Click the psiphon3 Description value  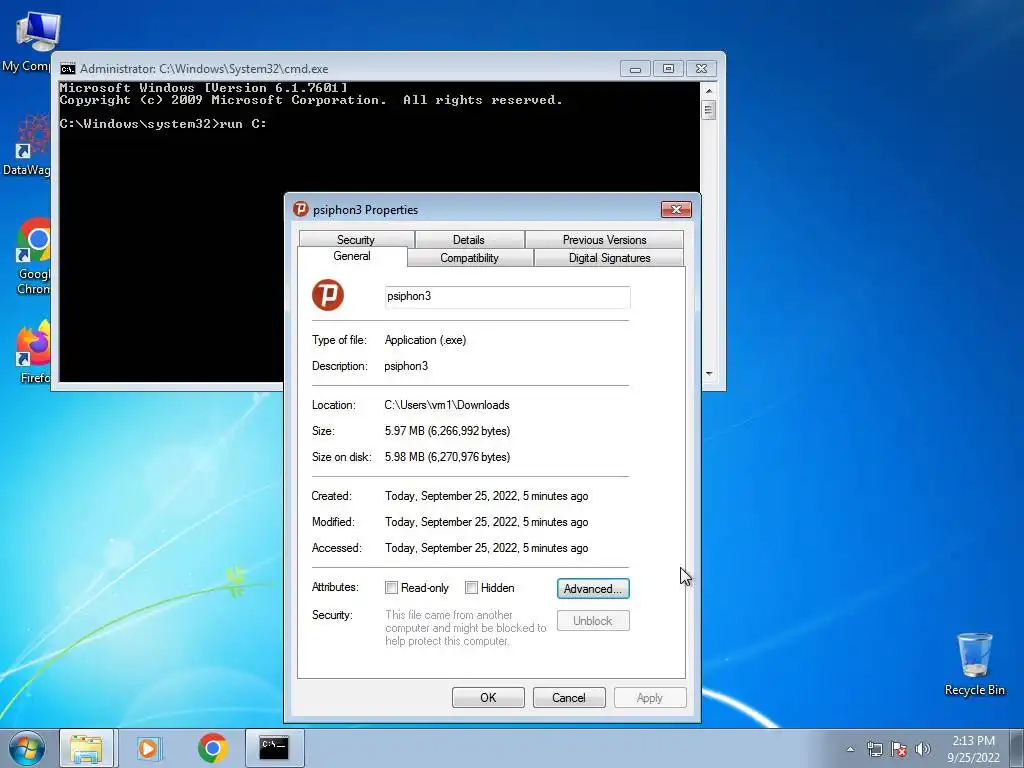[406, 366]
